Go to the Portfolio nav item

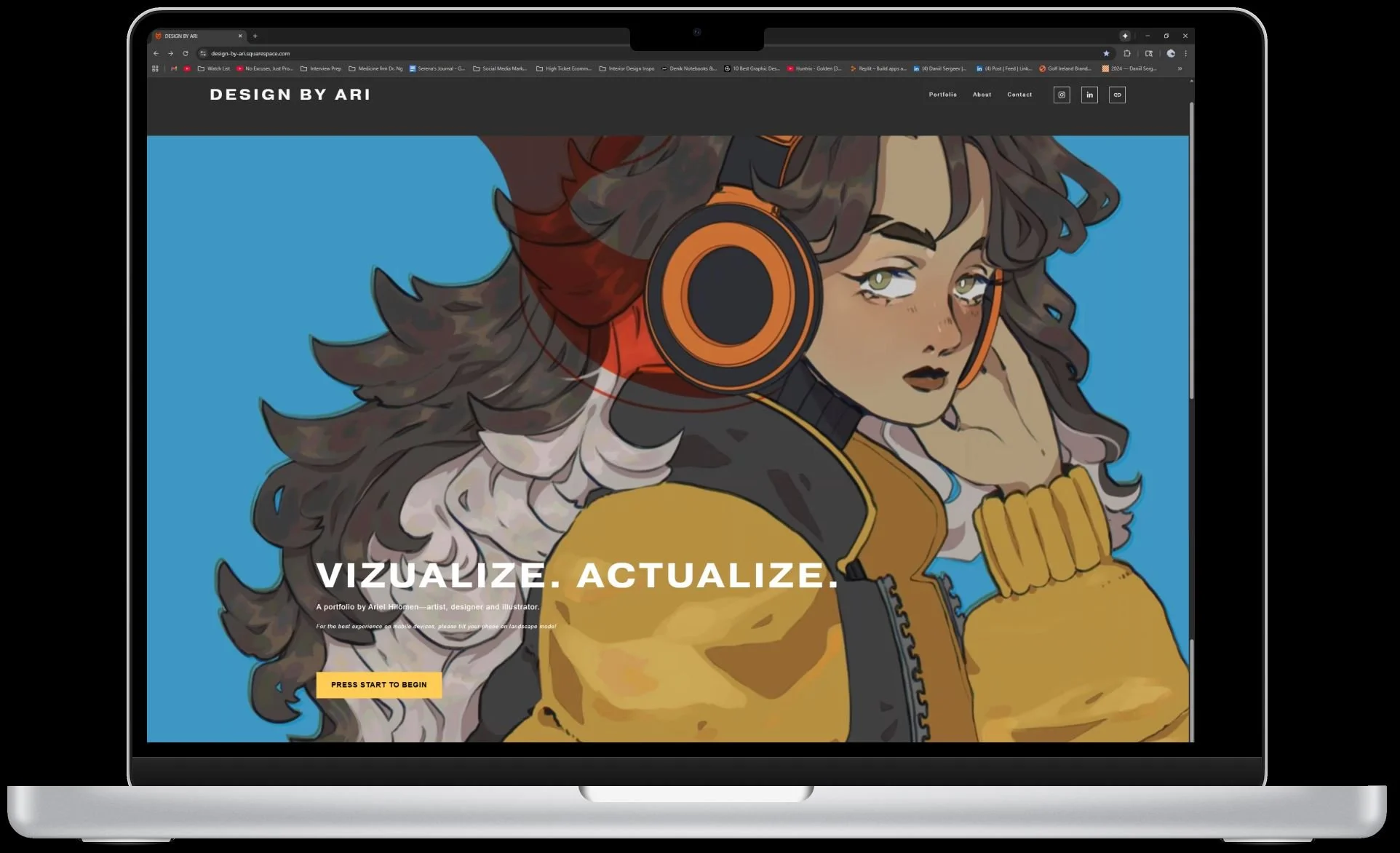click(942, 95)
